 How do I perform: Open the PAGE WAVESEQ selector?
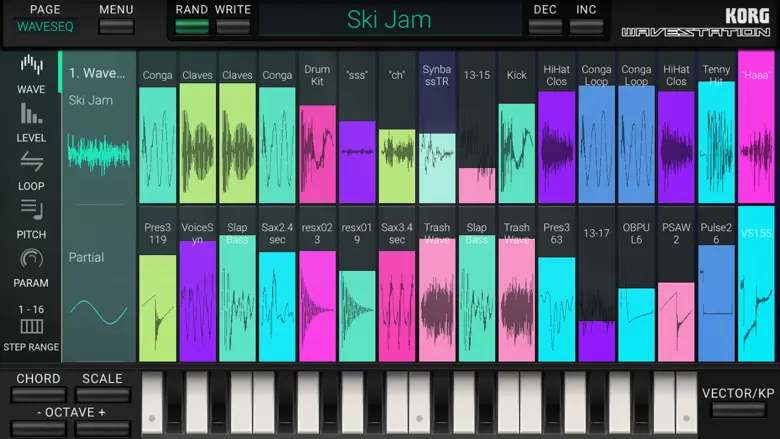tap(45, 26)
